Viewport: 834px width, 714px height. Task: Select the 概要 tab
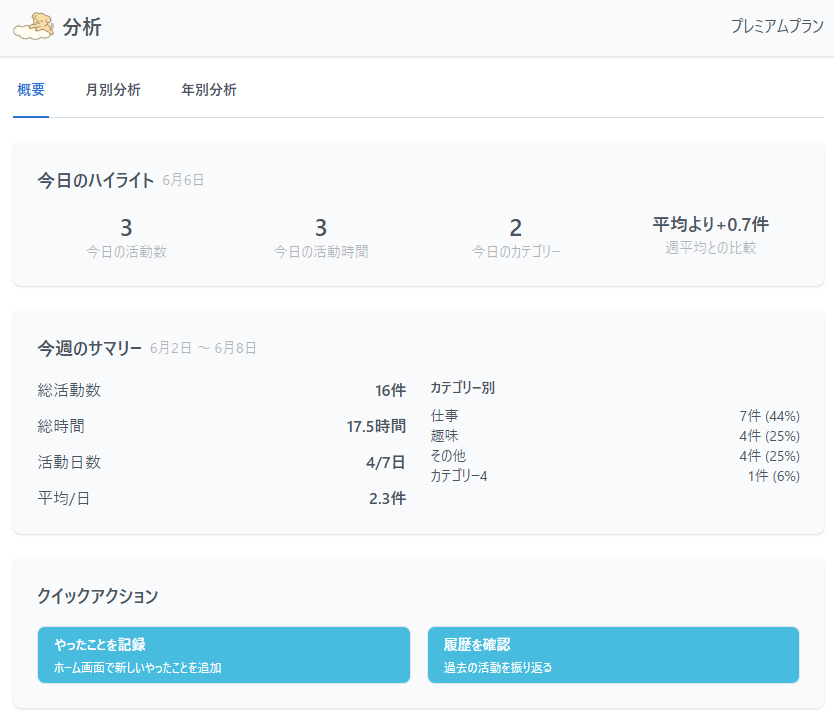click(31, 90)
